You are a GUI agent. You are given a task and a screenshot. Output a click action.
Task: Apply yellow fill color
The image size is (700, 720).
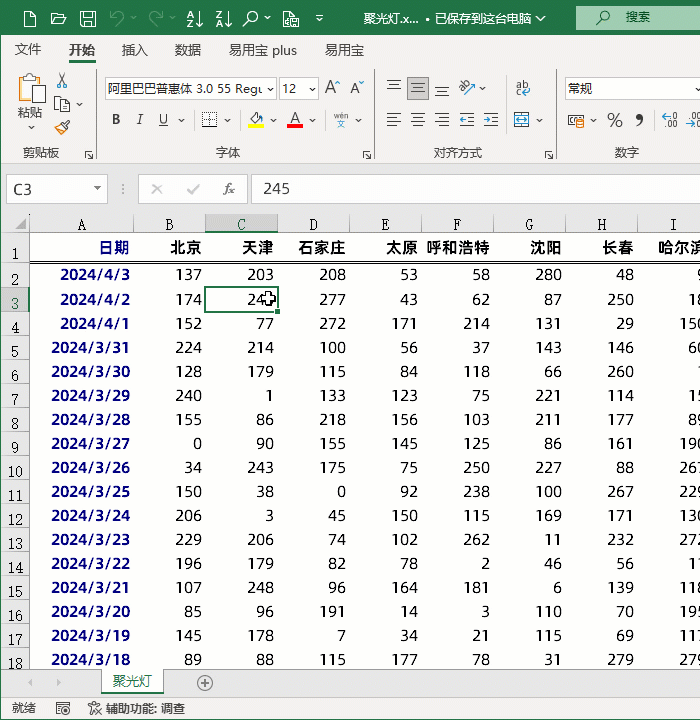click(x=256, y=119)
